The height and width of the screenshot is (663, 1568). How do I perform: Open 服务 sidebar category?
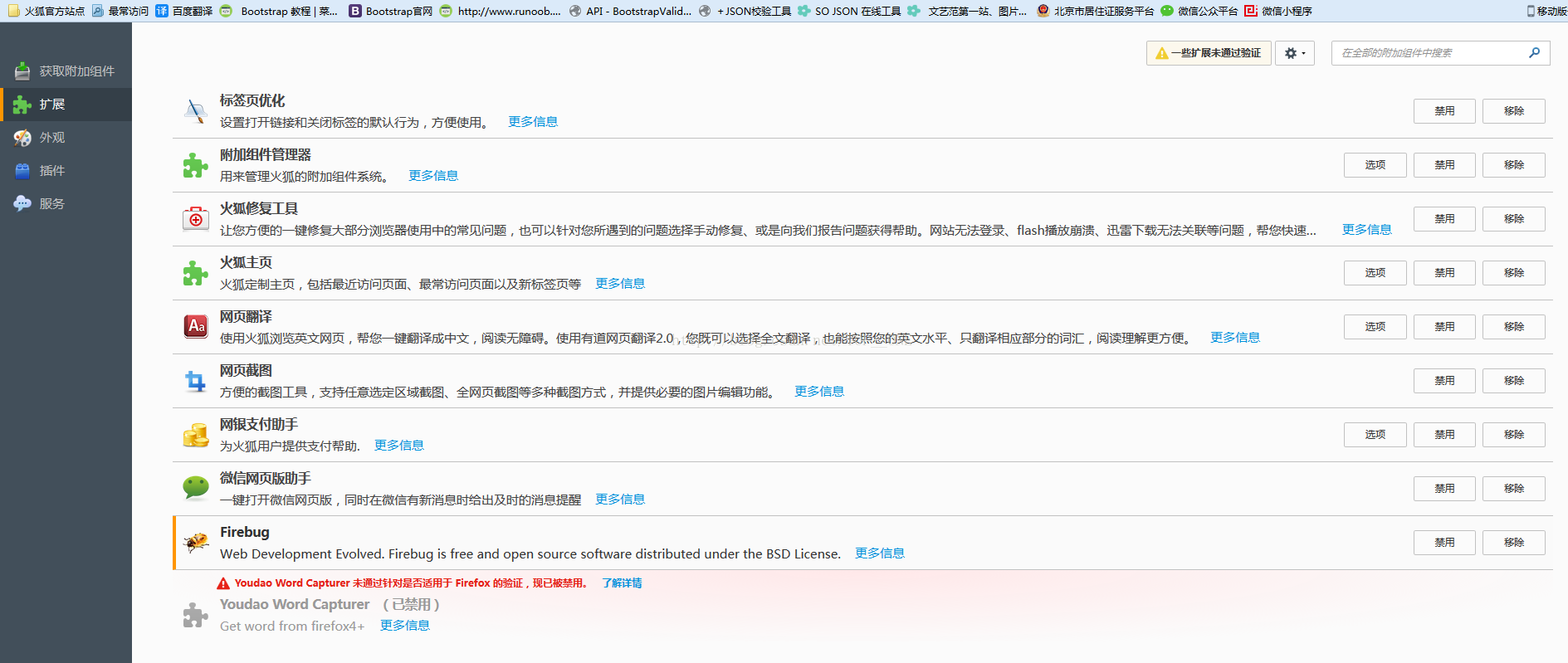point(66,204)
